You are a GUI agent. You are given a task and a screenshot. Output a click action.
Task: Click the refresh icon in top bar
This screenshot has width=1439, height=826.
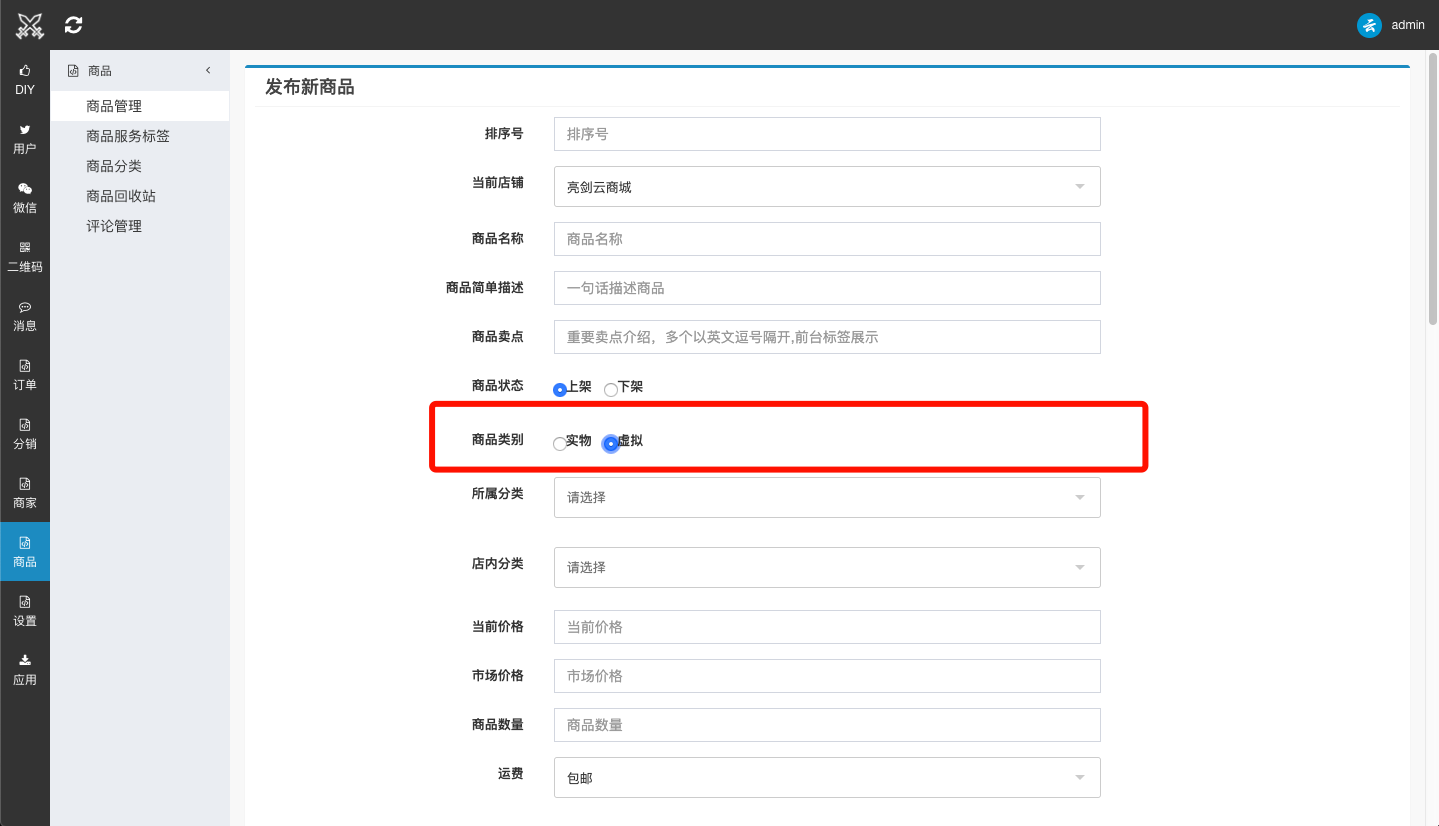pos(73,25)
